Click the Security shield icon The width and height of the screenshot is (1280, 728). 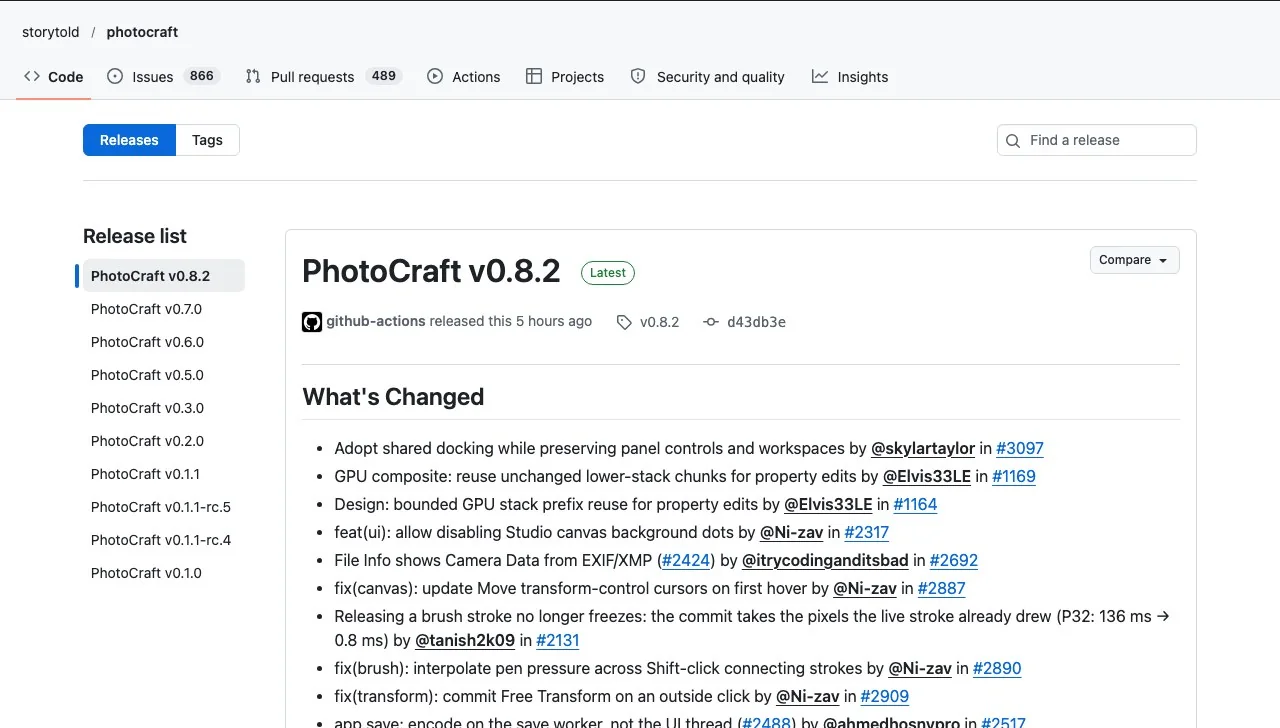point(638,77)
